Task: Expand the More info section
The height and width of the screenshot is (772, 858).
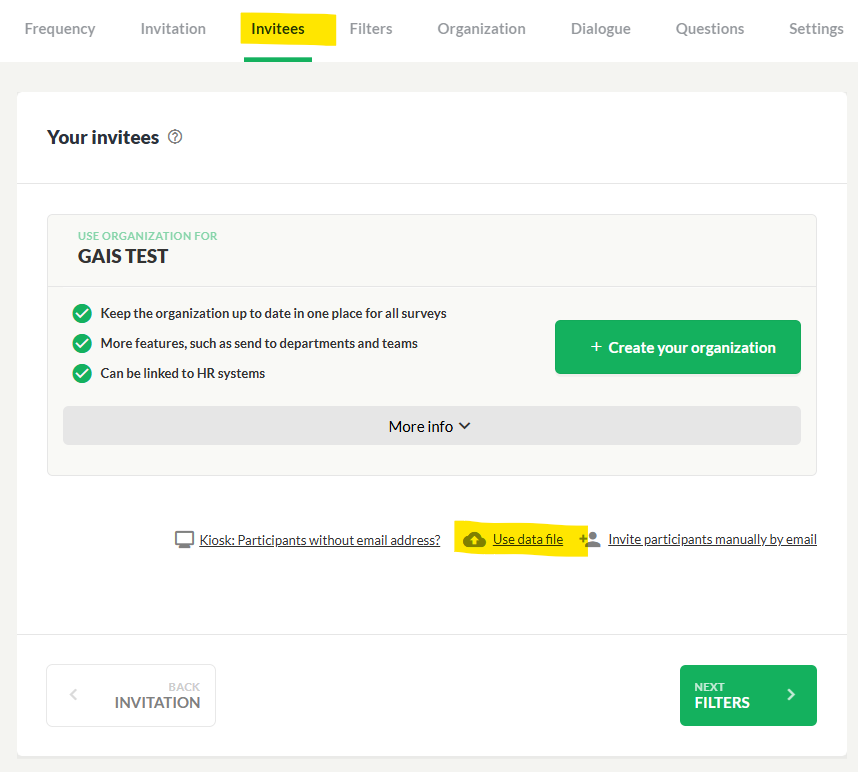Action: point(432,426)
